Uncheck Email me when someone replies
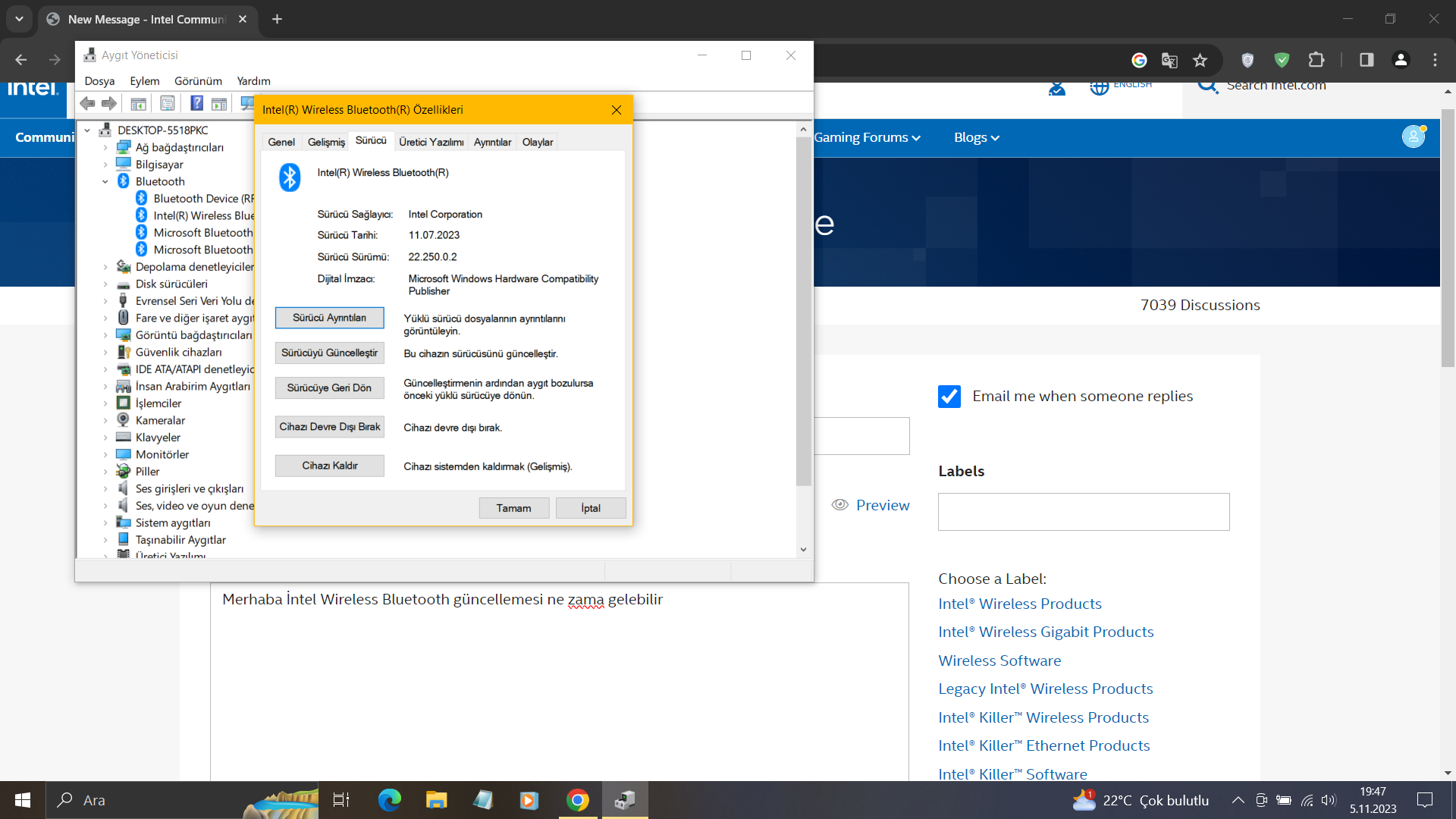Screen dimensions: 1456x819 point(949,396)
